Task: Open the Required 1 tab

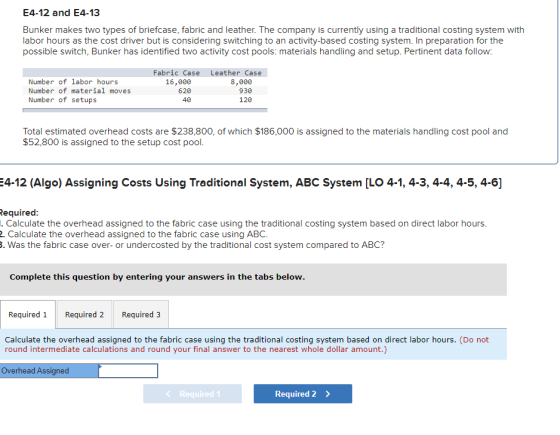Action: tap(28, 314)
